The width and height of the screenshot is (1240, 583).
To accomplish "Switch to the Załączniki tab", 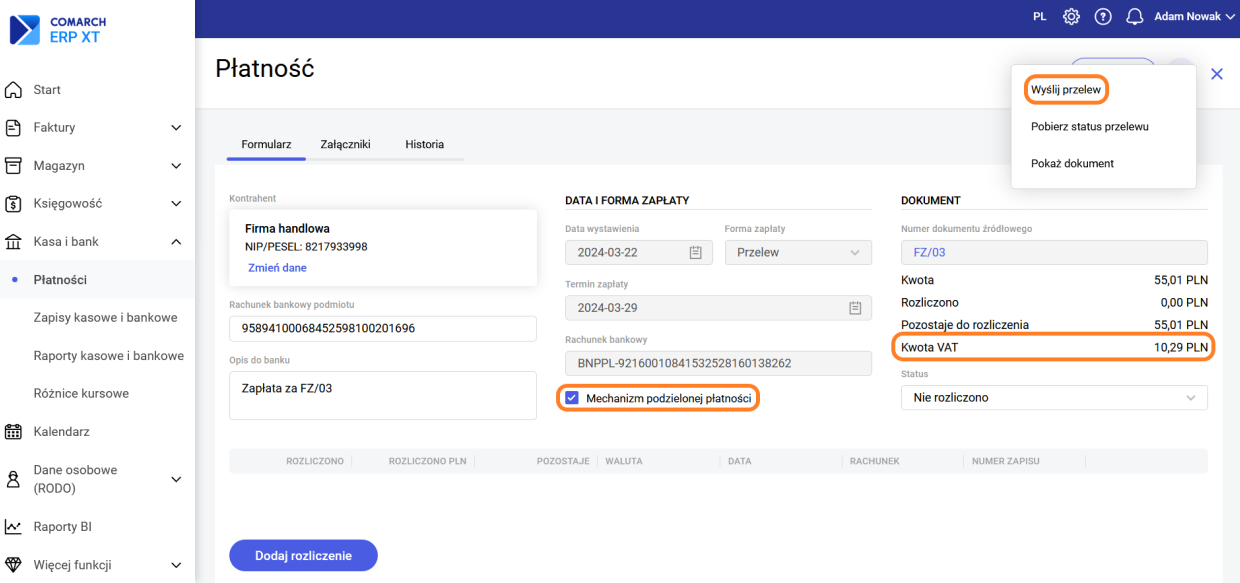I will pyautogui.click(x=345, y=144).
